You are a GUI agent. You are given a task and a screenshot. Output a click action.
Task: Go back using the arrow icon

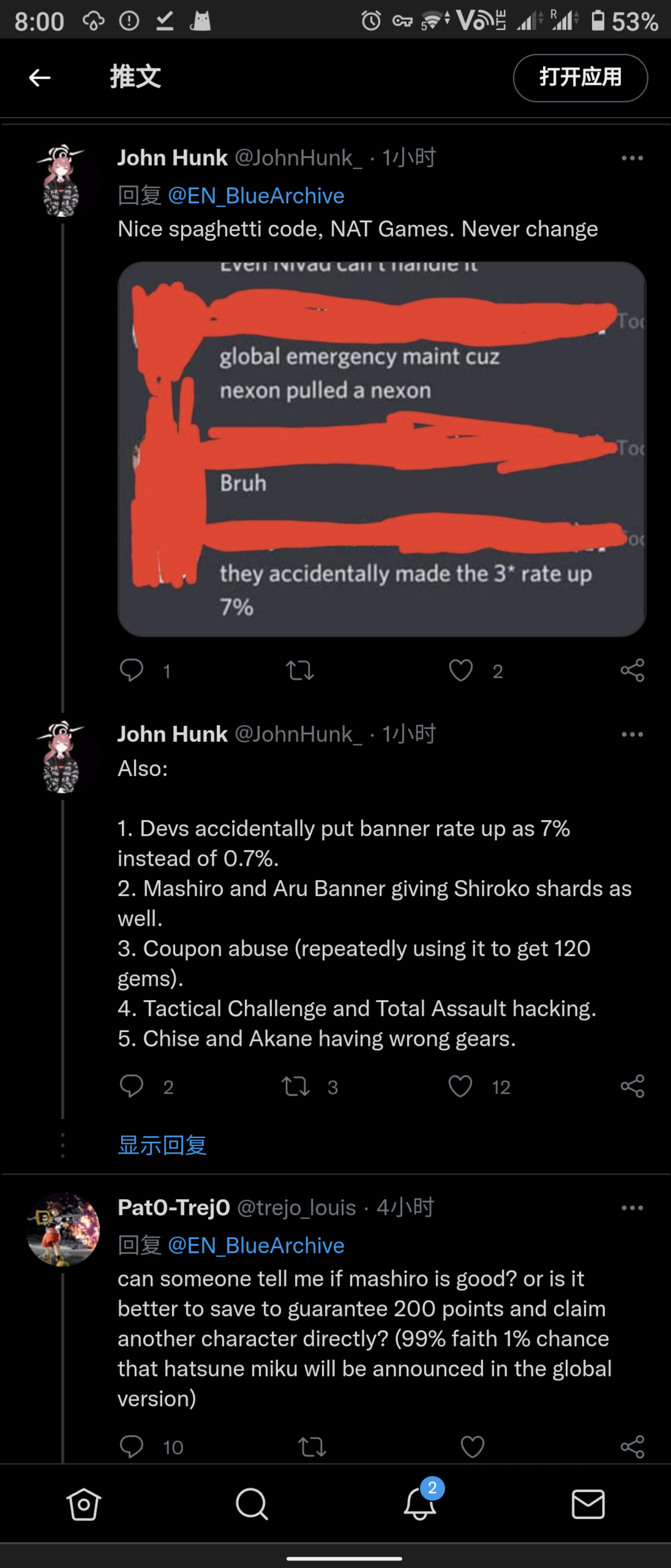(40, 77)
